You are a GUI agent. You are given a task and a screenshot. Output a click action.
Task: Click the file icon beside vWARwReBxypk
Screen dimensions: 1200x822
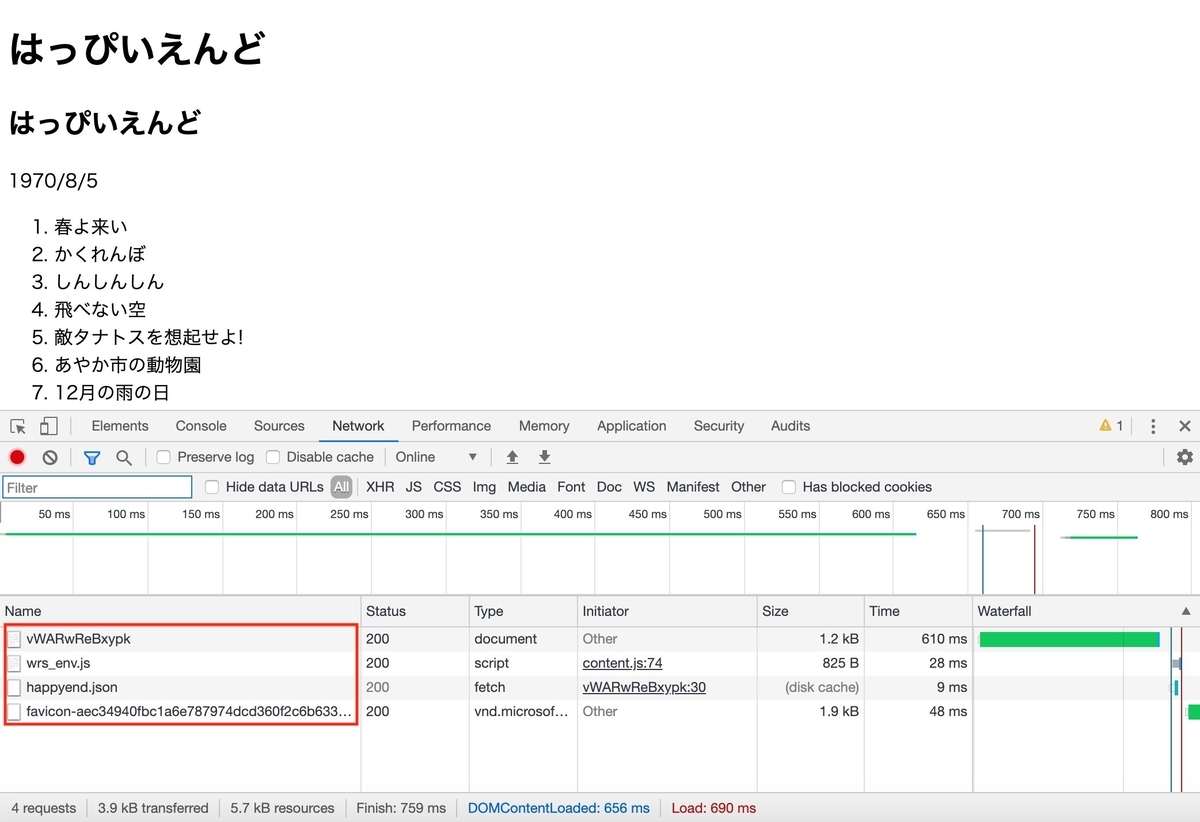coord(14,639)
